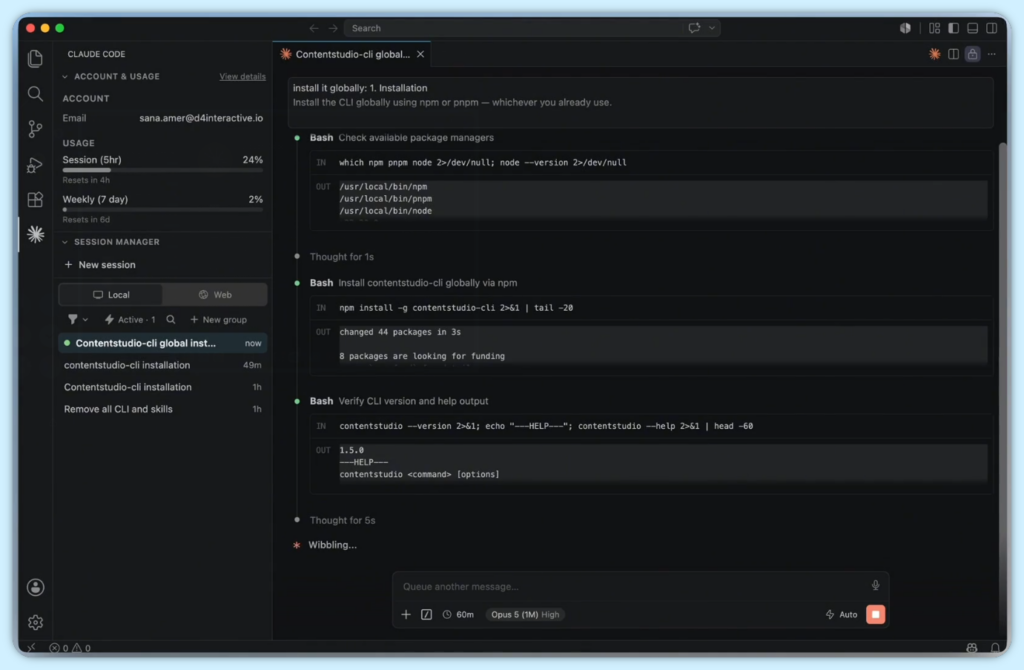Expand the Thought for 1s block

pyautogui.click(x=342, y=257)
